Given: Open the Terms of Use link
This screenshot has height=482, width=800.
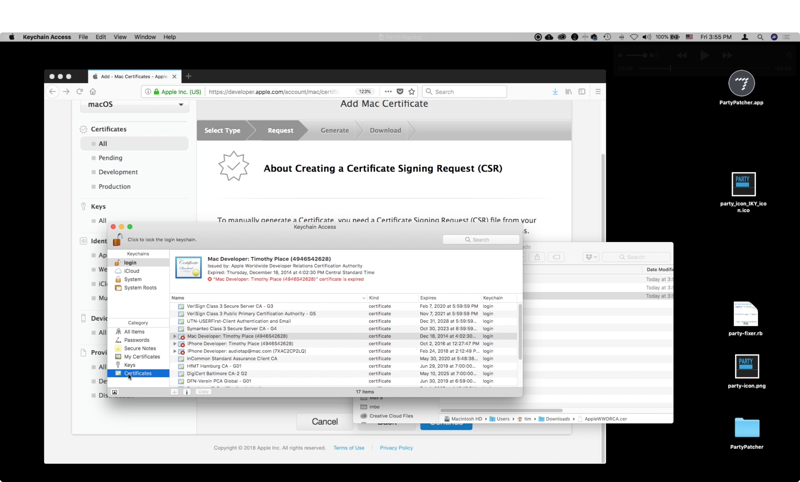Looking at the screenshot, I should pyautogui.click(x=349, y=448).
